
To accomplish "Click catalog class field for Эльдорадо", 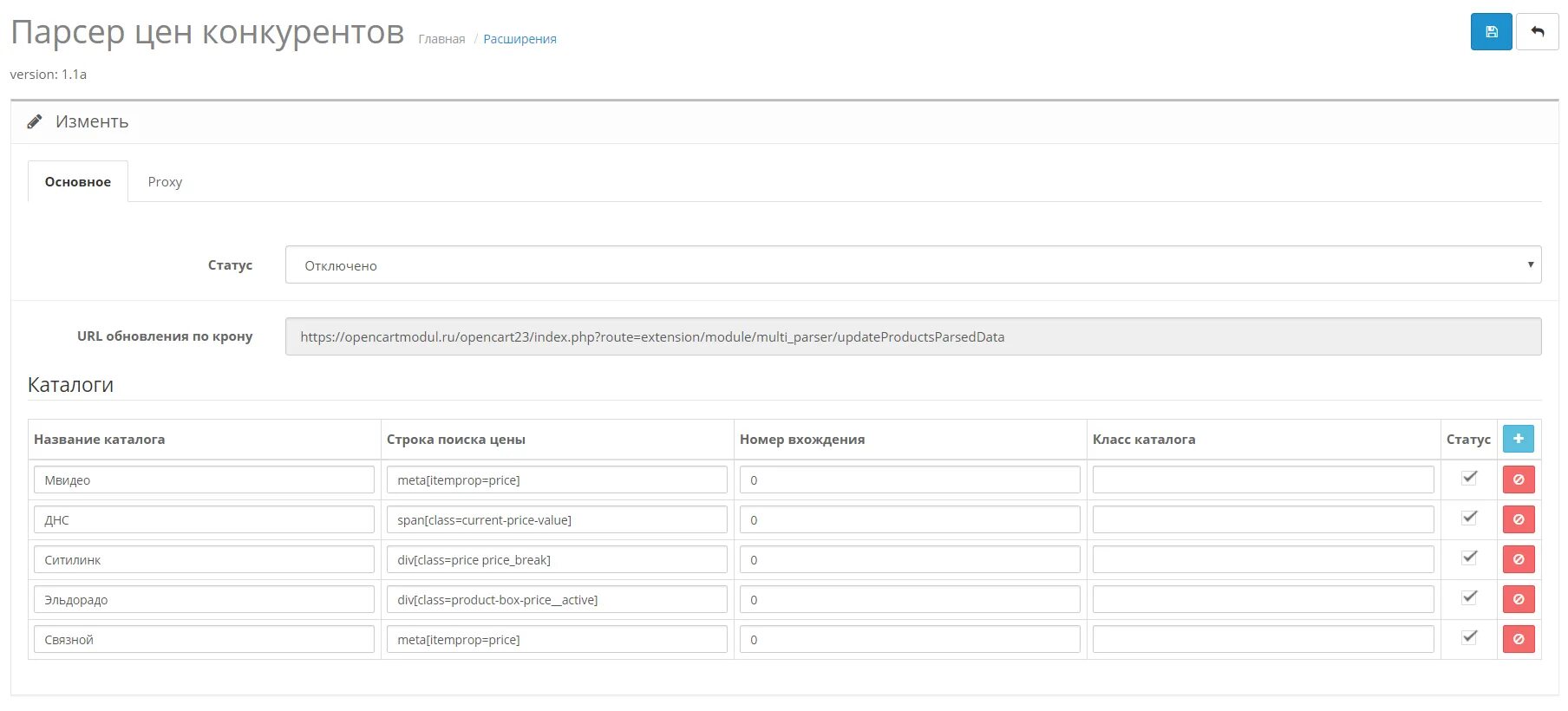I will [1263, 599].
